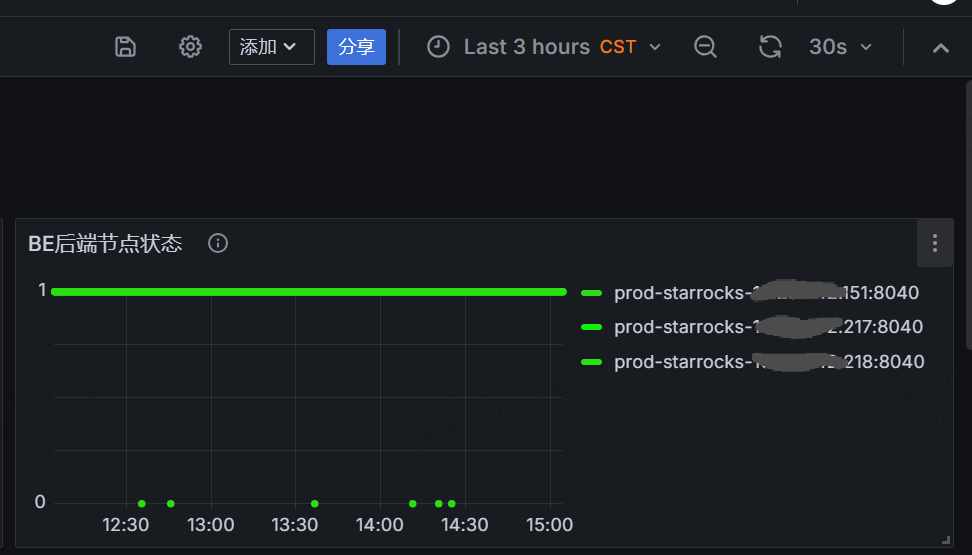Click the info icon beside BE后端节点状态

(x=218, y=243)
